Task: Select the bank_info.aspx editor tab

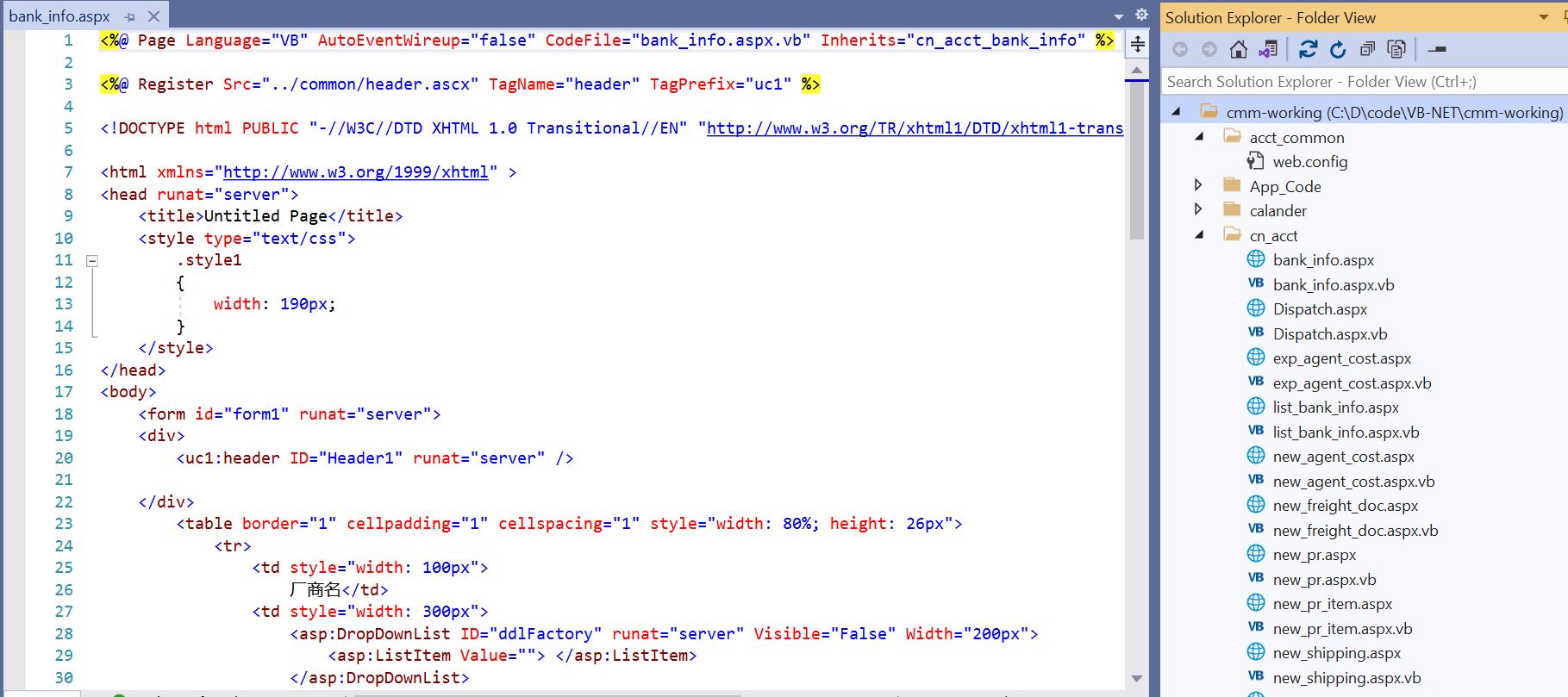Action: (59, 16)
